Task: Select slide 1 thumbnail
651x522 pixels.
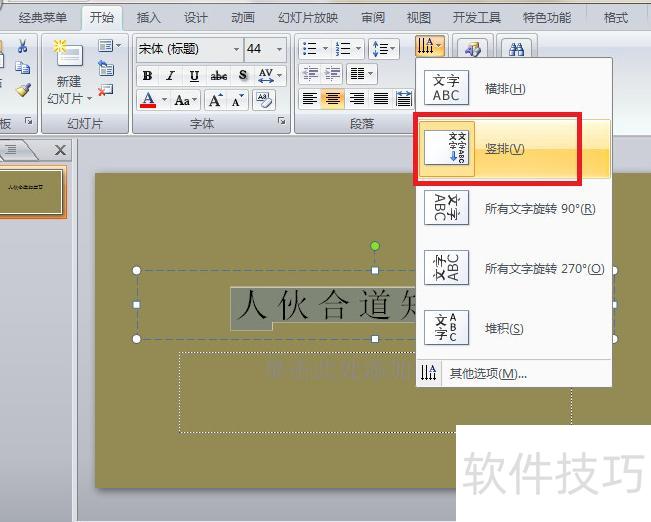Action: [30, 191]
